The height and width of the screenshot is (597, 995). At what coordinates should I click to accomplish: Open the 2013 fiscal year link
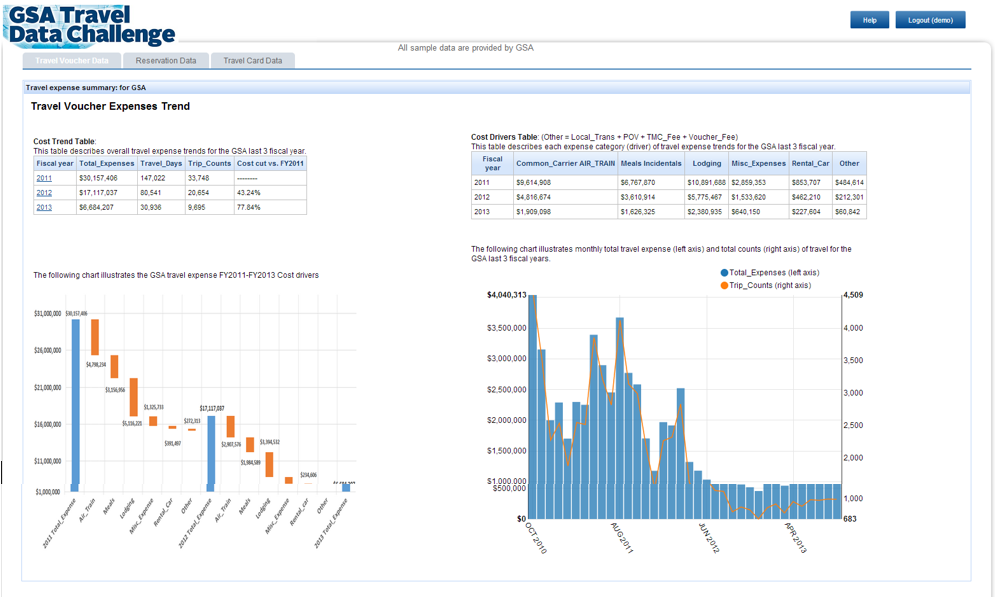coord(44,207)
